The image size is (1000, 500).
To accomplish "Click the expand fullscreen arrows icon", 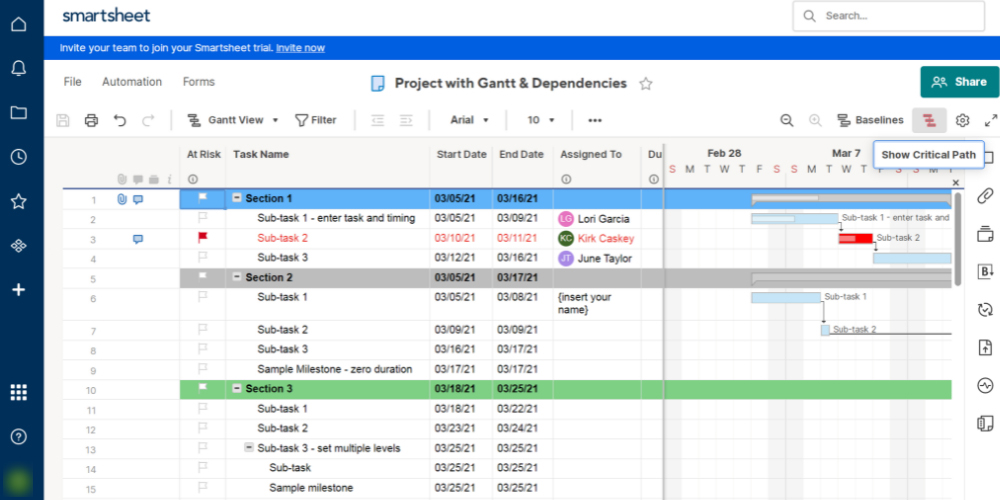I will pyautogui.click(x=991, y=120).
